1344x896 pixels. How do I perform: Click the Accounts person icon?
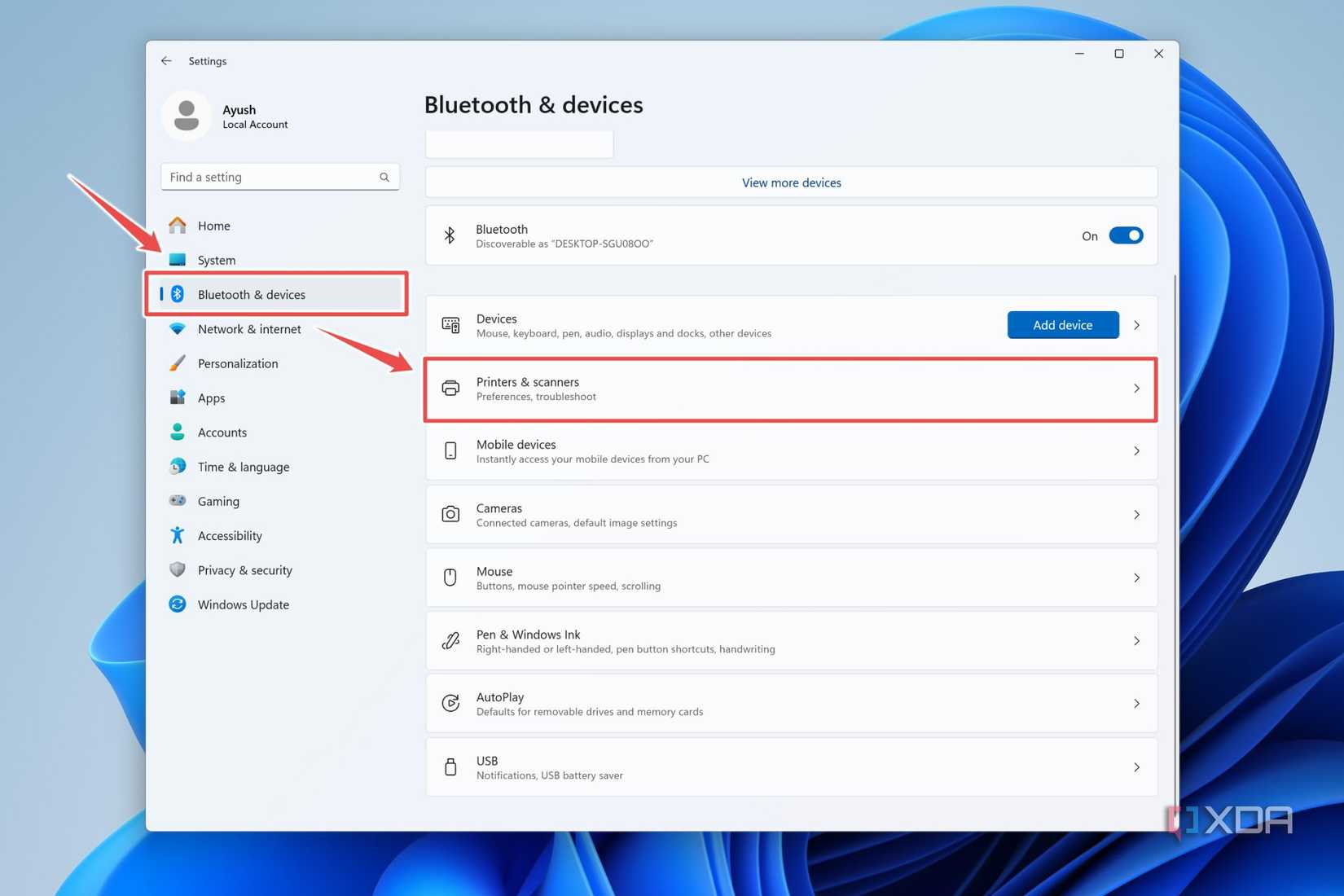coord(178,432)
